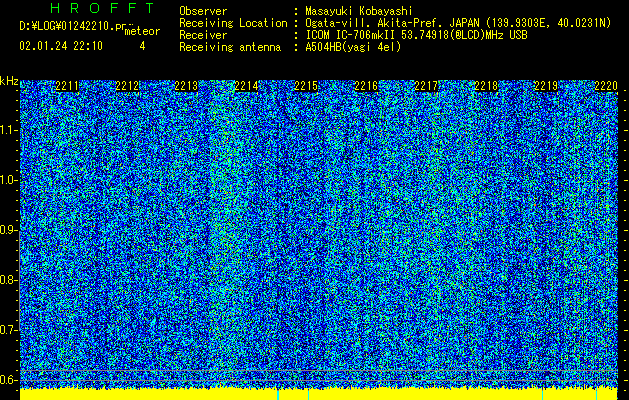629x400 pixels.
Task: Click the Receiver label
Action: [x=203, y=35]
